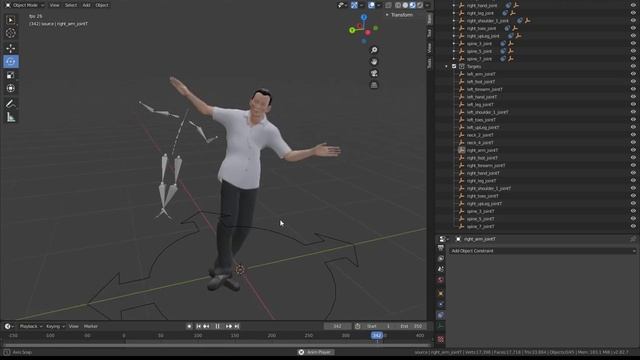The height and width of the screenshot is (360, 640).
Task: Select the Measure tool
Action: click(x=11, y=117)
